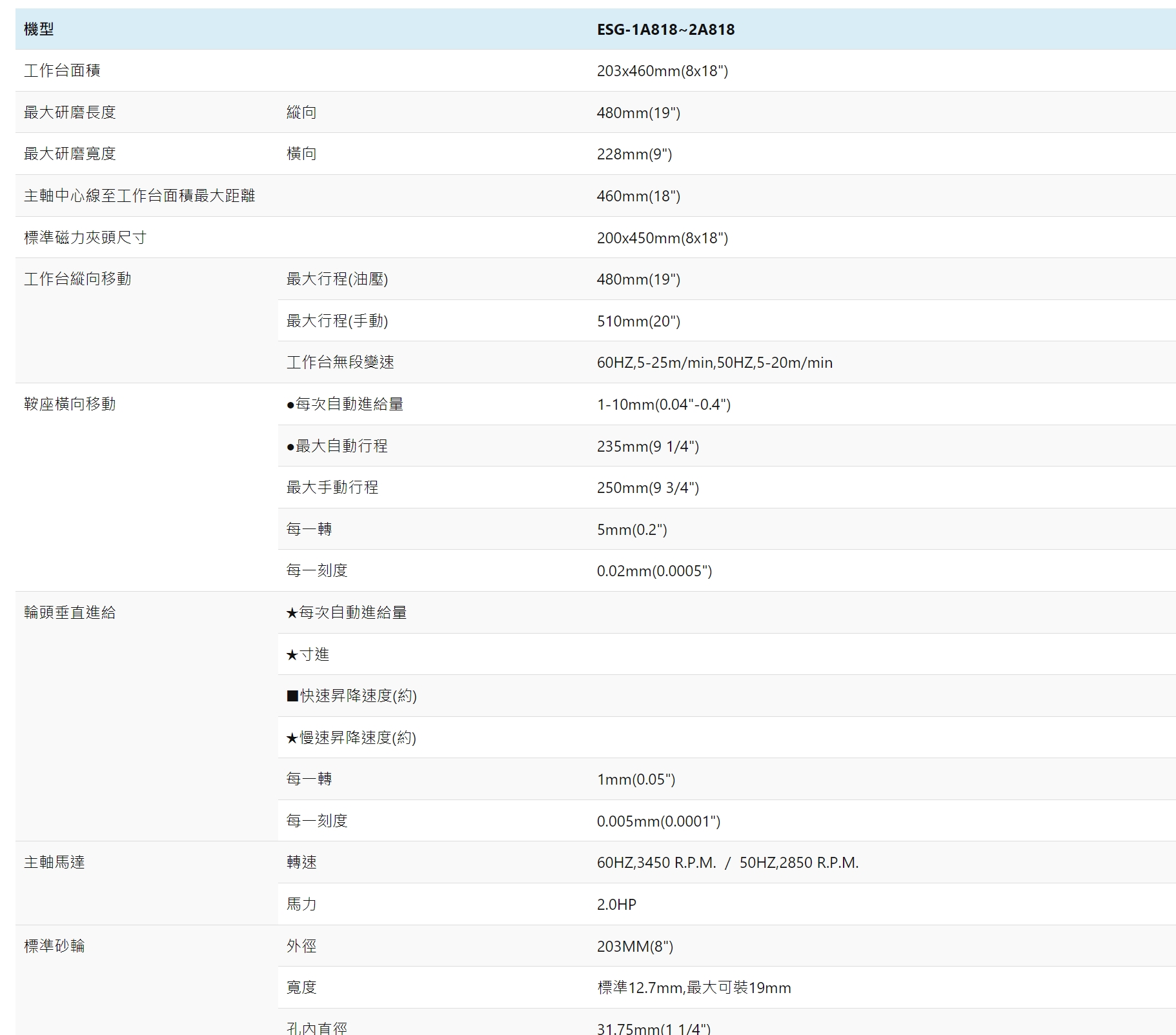This screenshot has width=1176, height=1035.
Task: Click 輪頭垂直進給 group label
Action: (70, 612)
